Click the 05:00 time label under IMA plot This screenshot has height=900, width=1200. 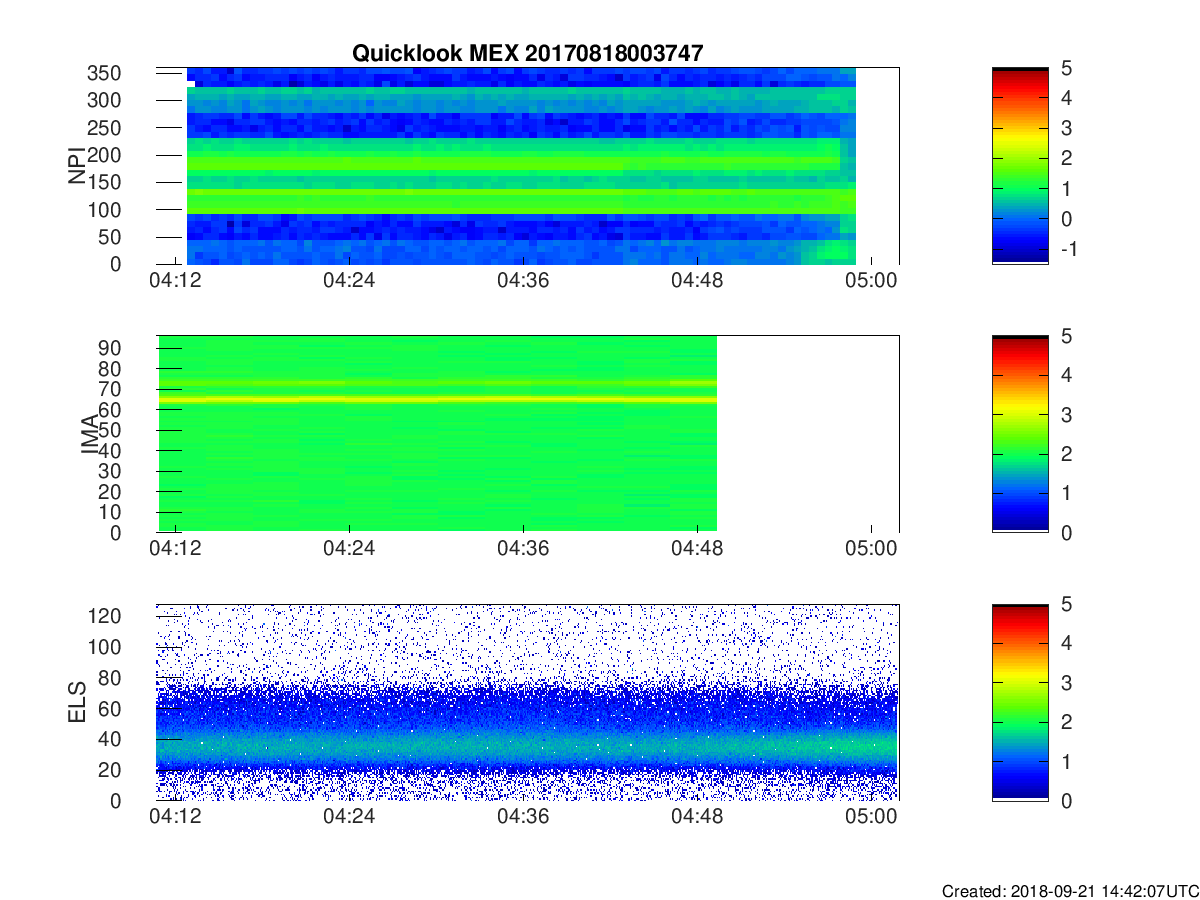point(871,550)
